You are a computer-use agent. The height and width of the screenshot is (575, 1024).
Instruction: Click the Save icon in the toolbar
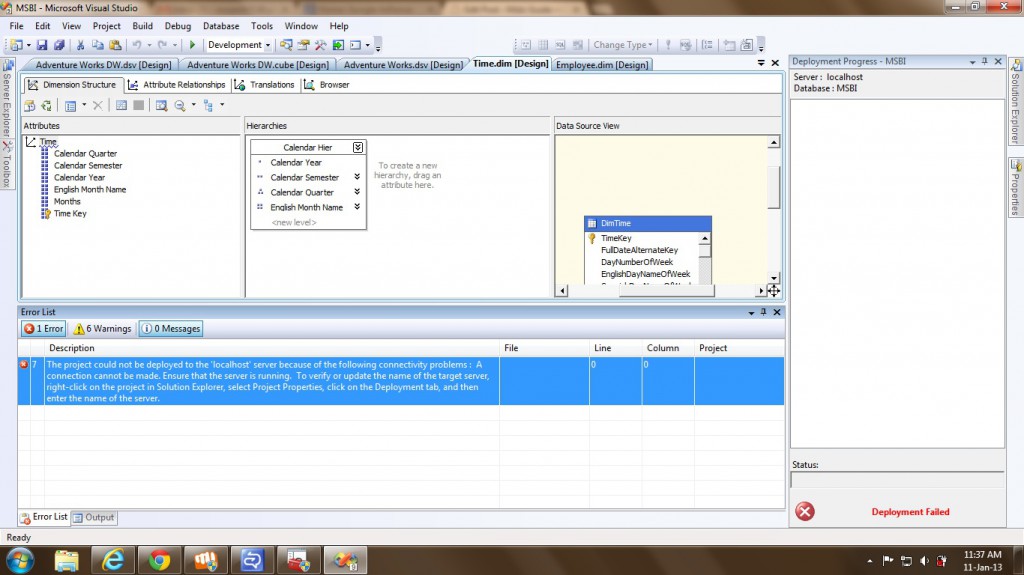click(44, 45)
